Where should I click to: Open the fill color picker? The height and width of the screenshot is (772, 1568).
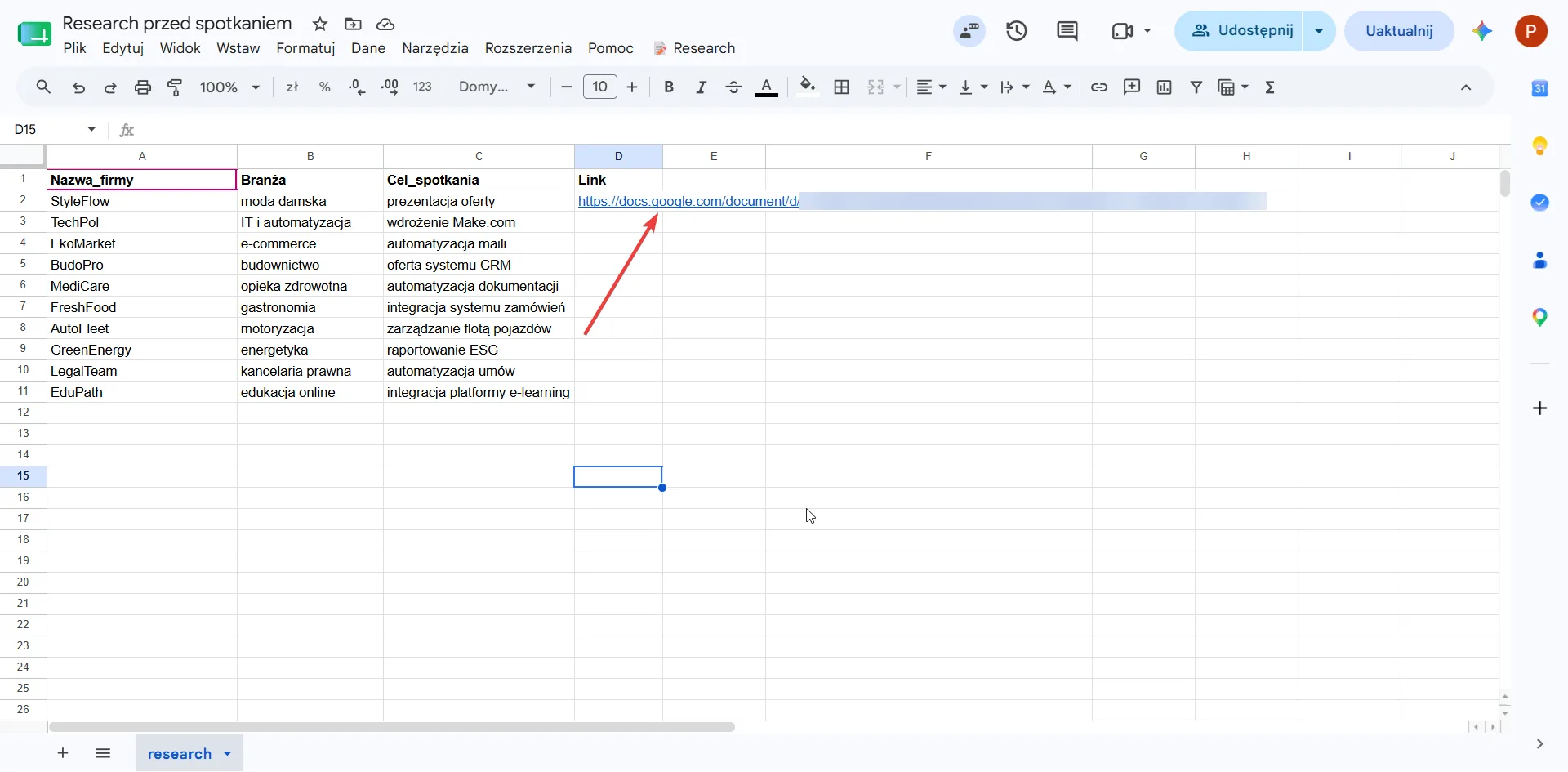pyautogui.click(x=808, y=87)
